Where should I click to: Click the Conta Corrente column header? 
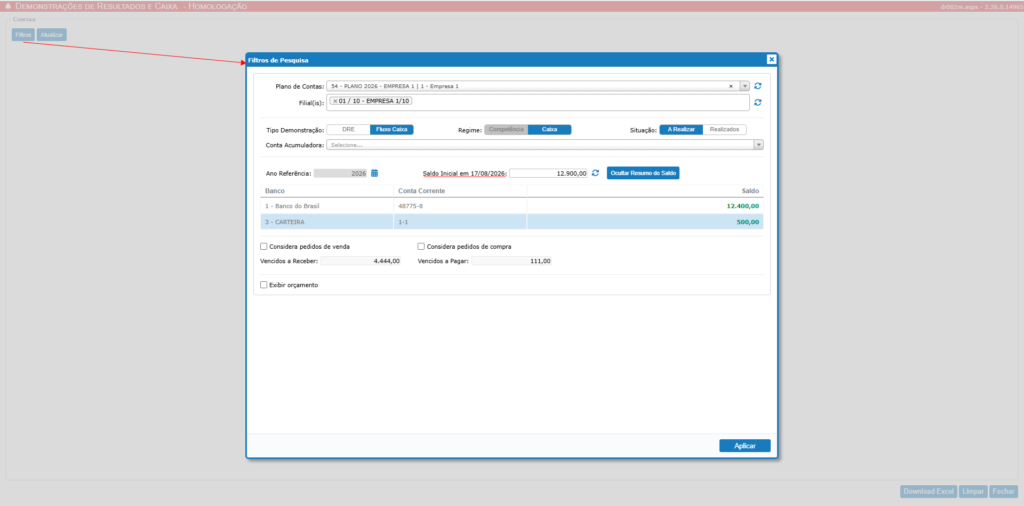click(x=460, y=191)
